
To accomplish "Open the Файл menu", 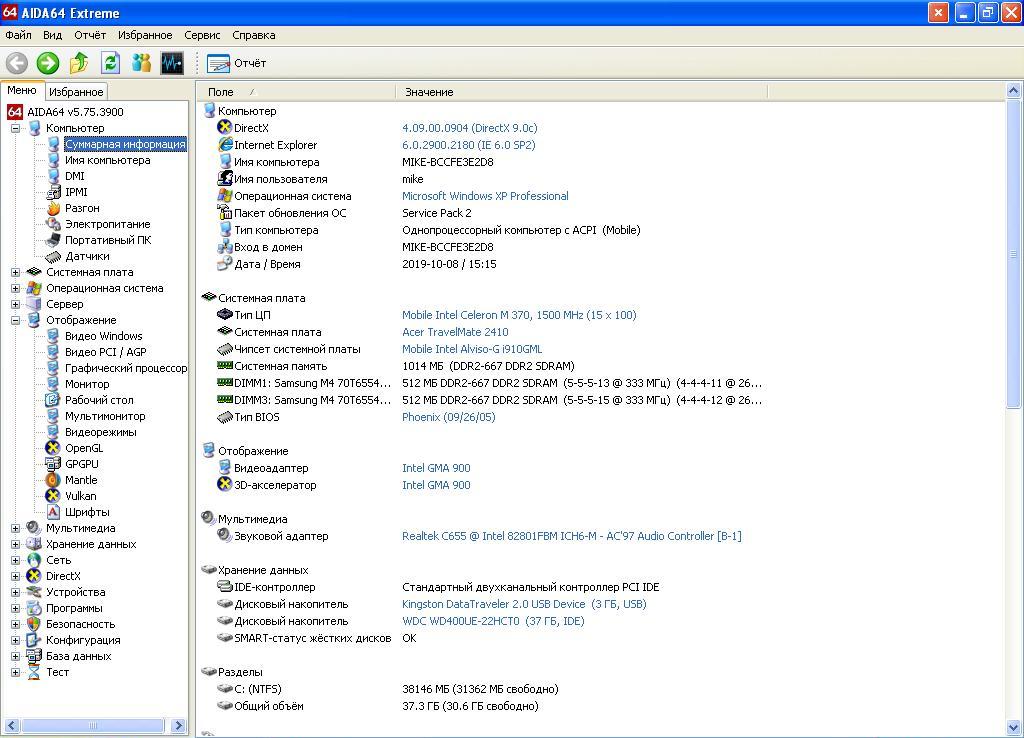I will click(18, 35).
